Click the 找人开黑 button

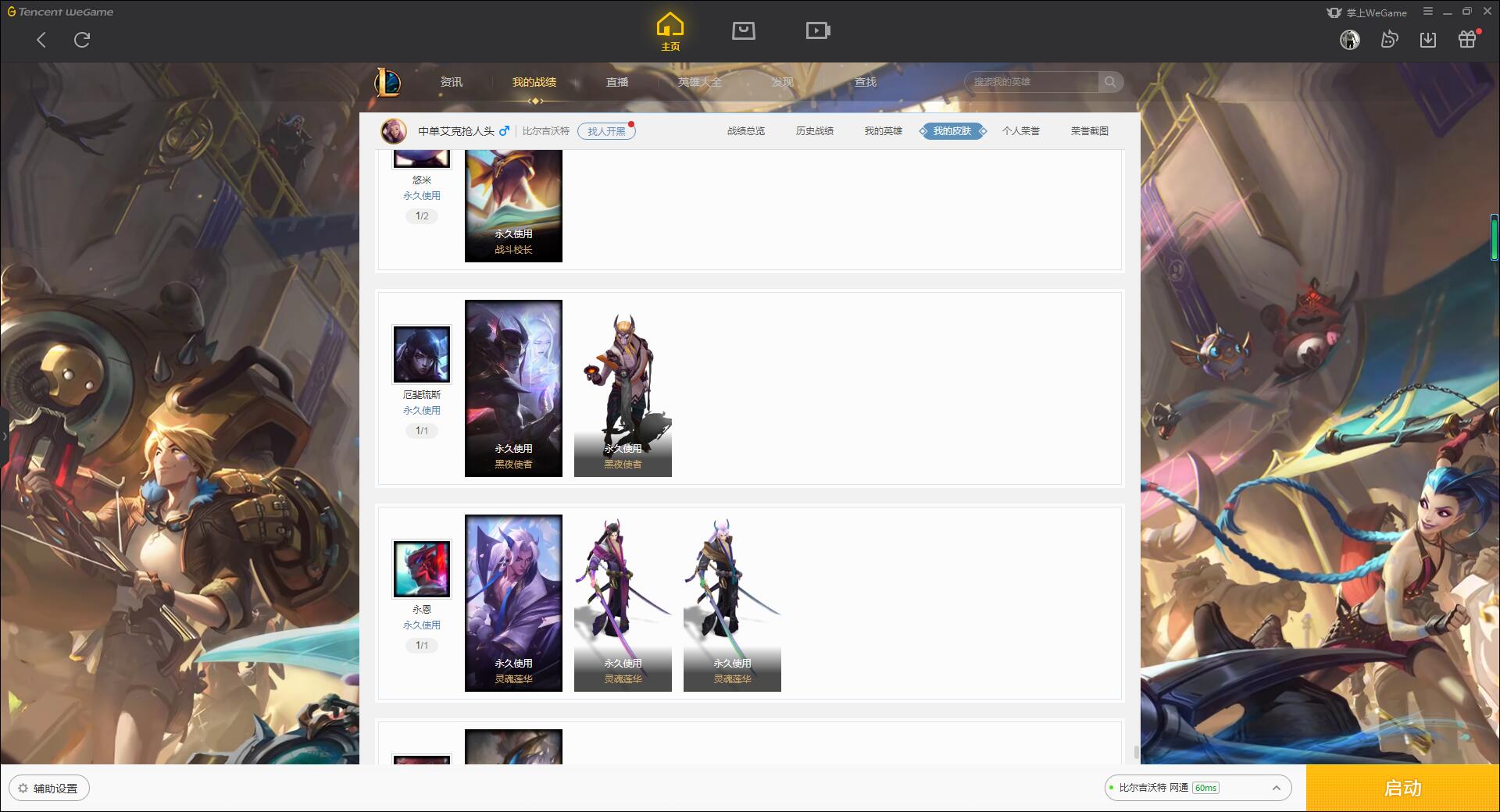(606, 131)
